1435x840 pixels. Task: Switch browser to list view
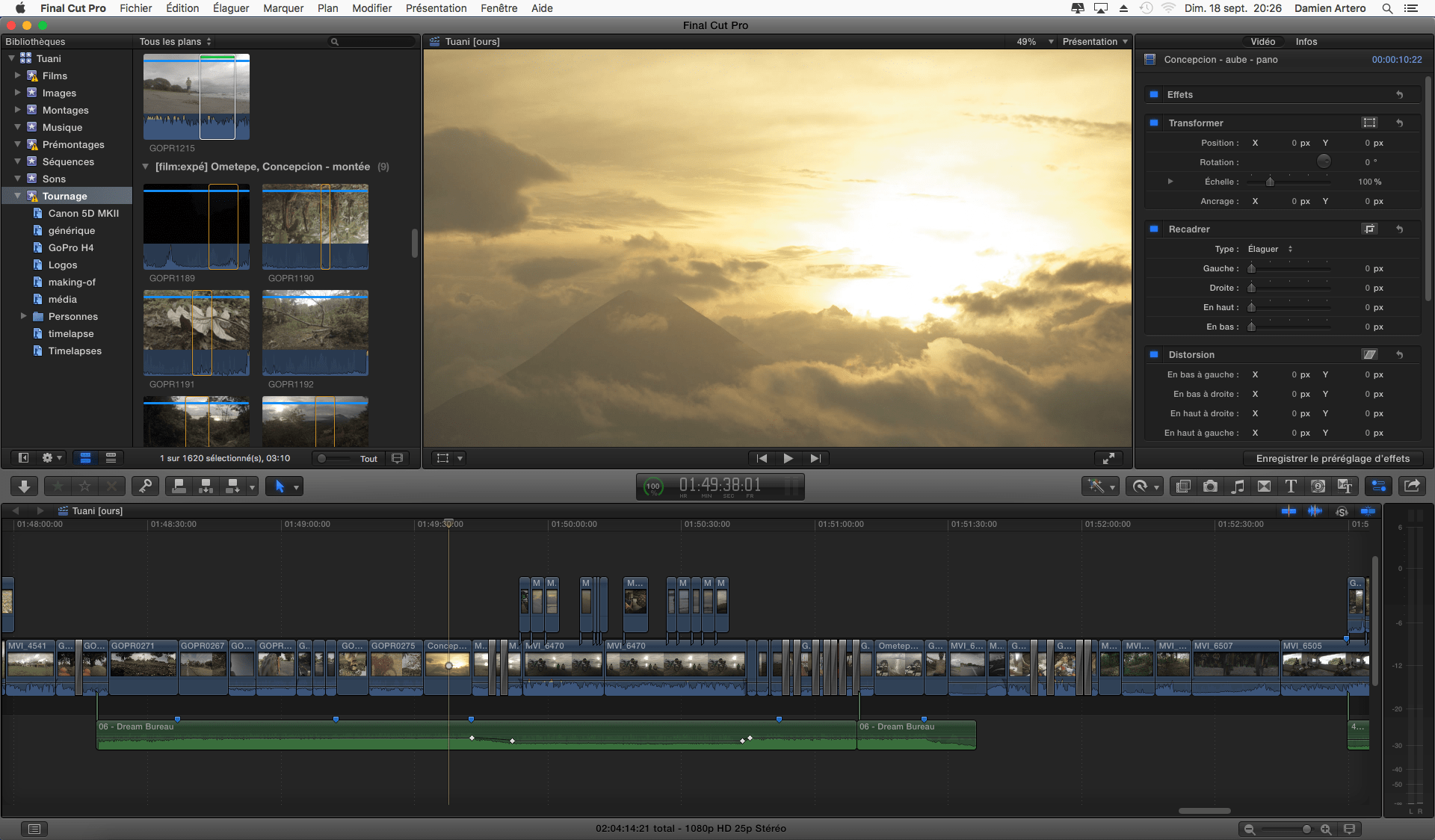coord(111,458)
